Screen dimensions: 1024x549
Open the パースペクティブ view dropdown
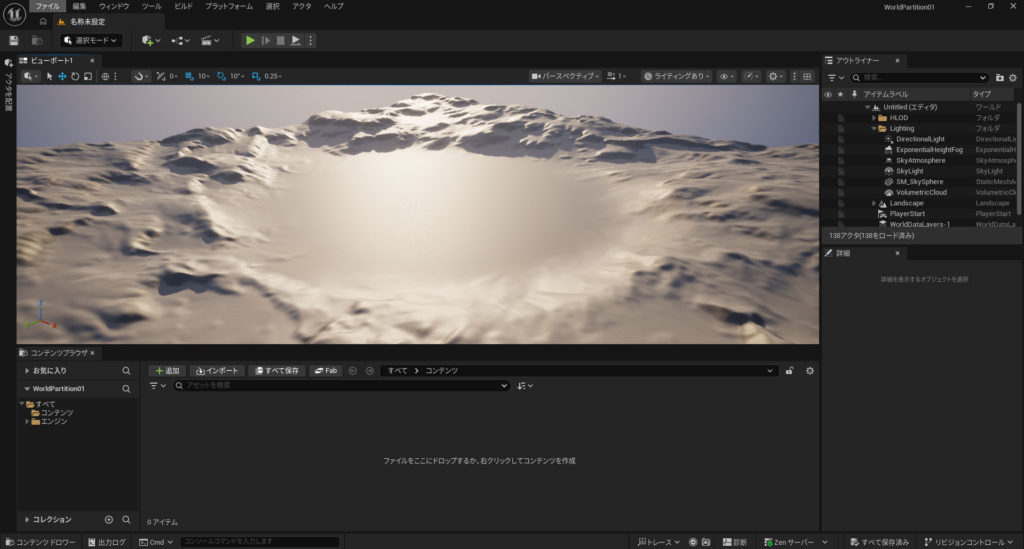coord(567,76)
